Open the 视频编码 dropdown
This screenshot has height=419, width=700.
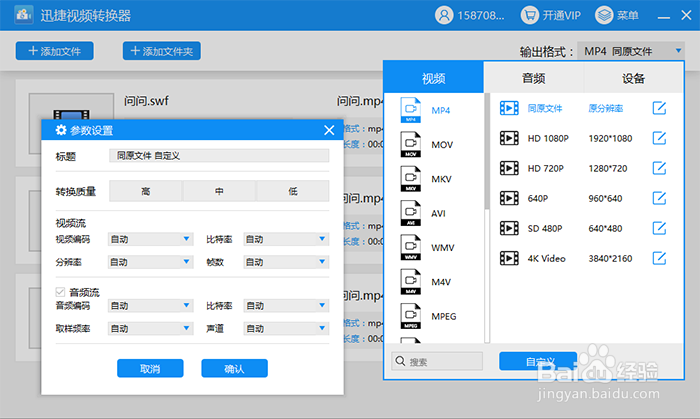pyautogui.click(x=150, y=239)
